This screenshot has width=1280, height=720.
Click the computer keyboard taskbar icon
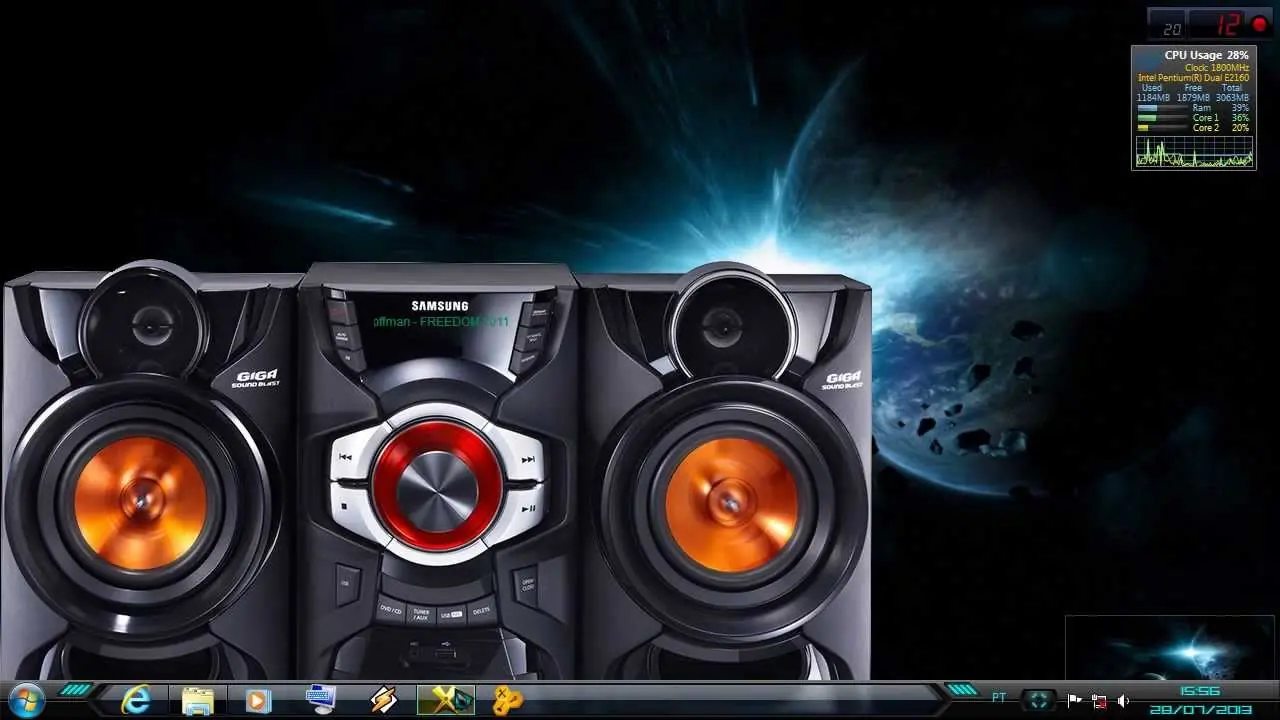320,700
